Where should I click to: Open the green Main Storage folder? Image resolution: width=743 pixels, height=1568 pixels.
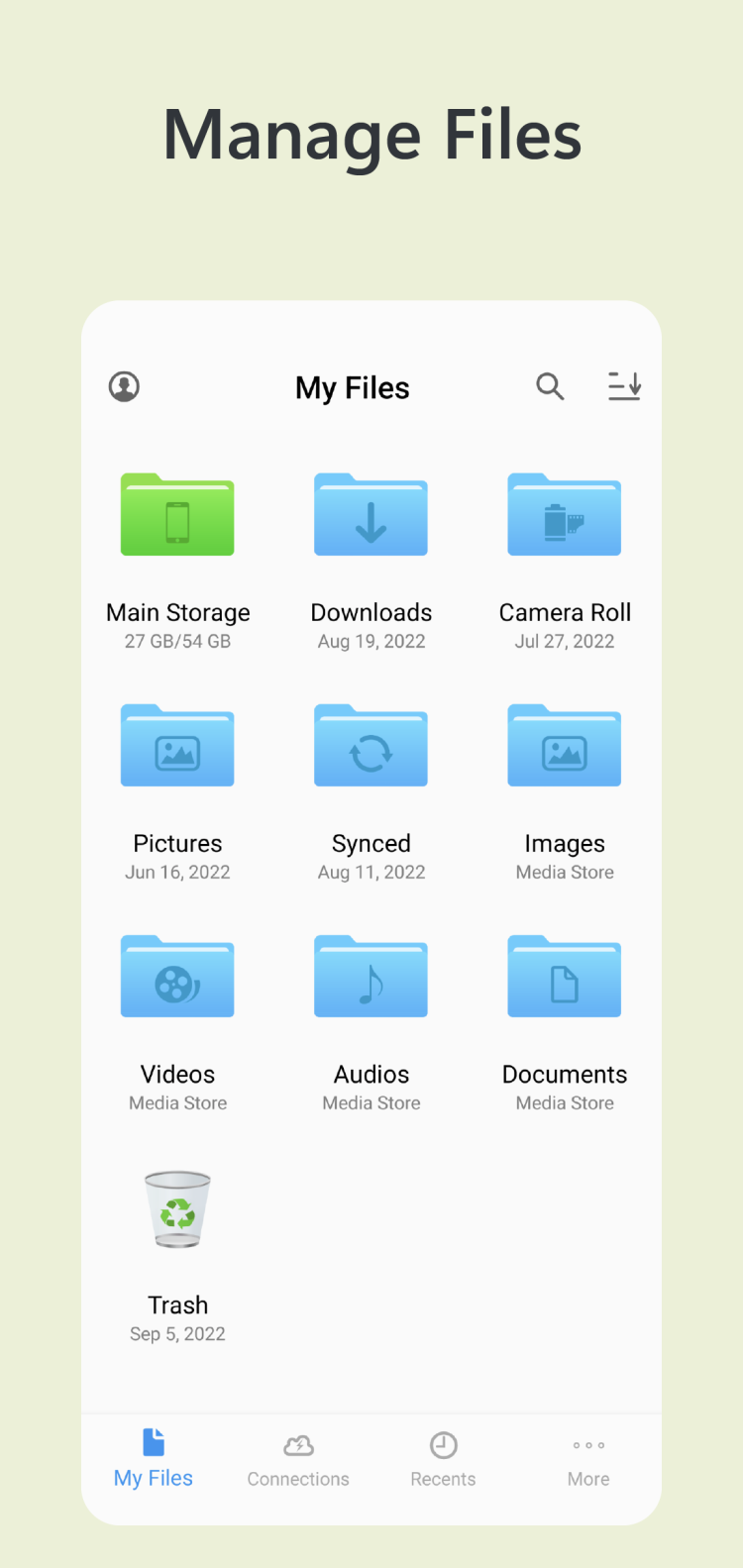pyautogui.click(x=177, y=515)
